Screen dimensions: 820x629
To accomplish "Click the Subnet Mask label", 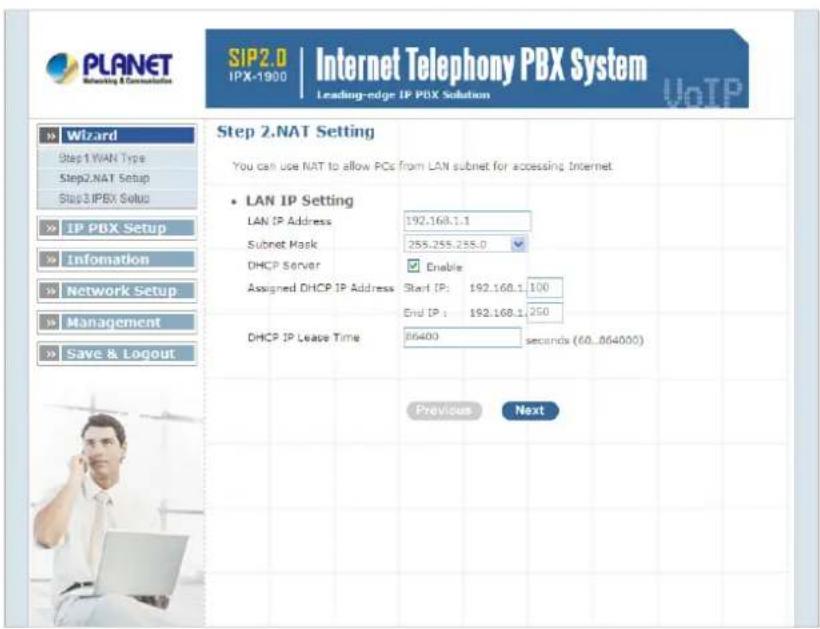I will pyautogui.click(x=282, y=244).
